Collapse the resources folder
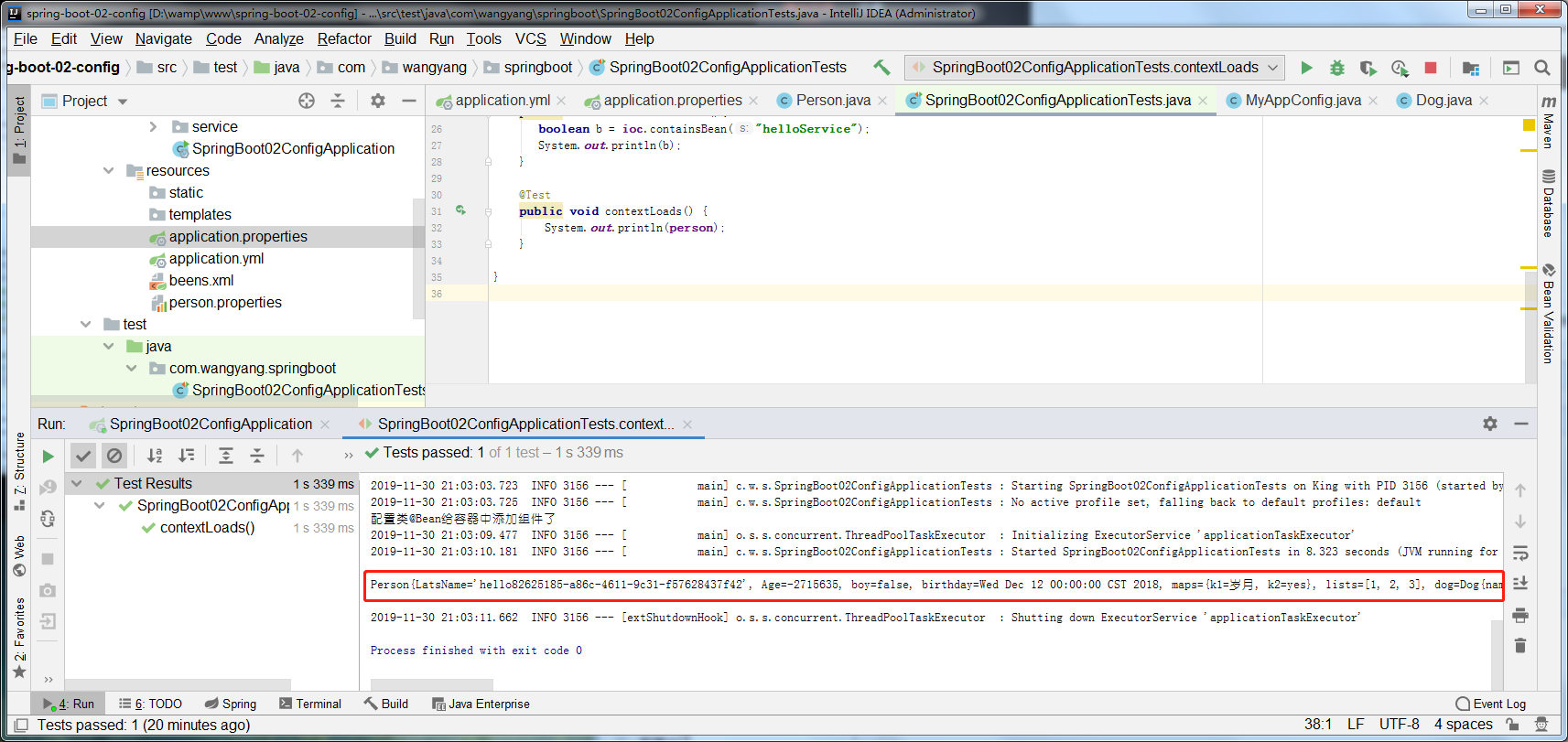Screen dimensions: 1568x742 (x=108, y=170)
